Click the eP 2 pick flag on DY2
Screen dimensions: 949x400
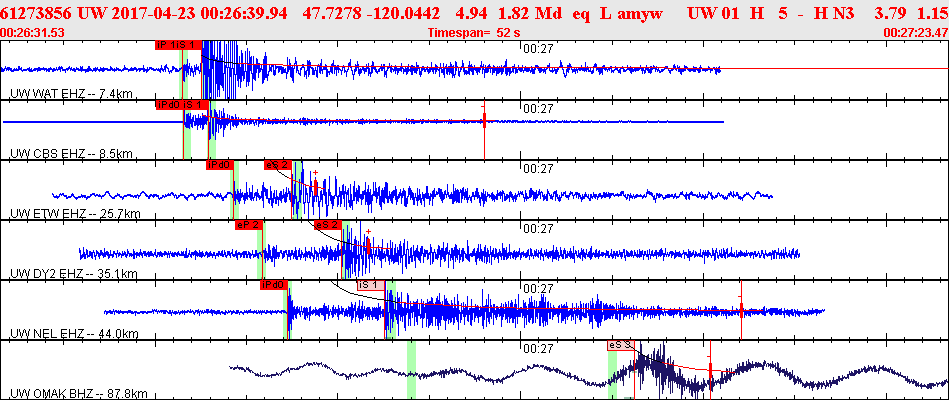point(248,225)
